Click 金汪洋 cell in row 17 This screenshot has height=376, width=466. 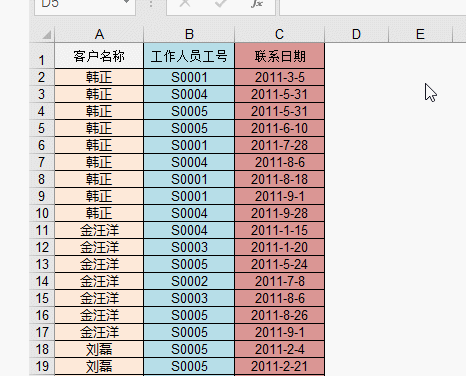point(99,332)
